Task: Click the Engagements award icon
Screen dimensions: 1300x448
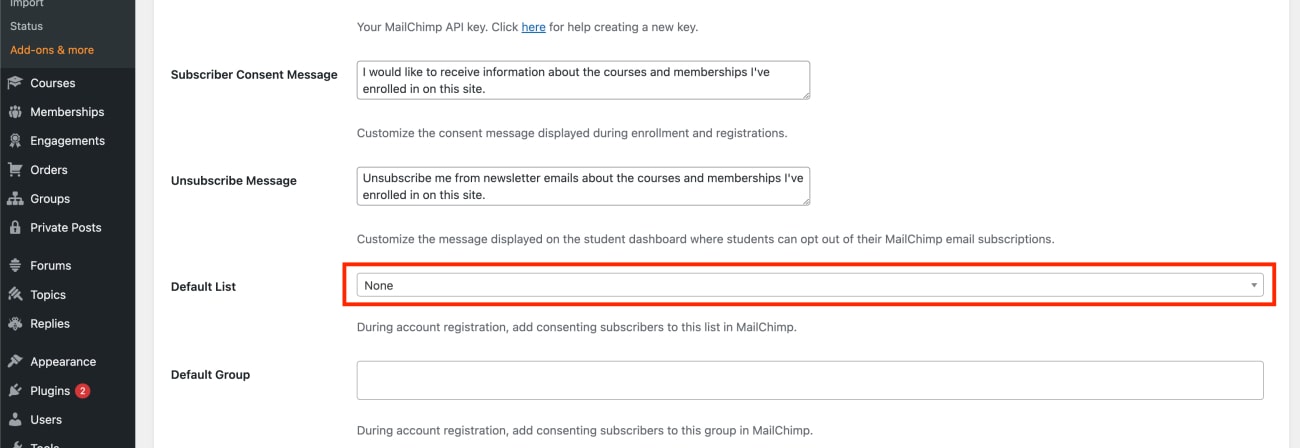Action: tap(15, 141)
